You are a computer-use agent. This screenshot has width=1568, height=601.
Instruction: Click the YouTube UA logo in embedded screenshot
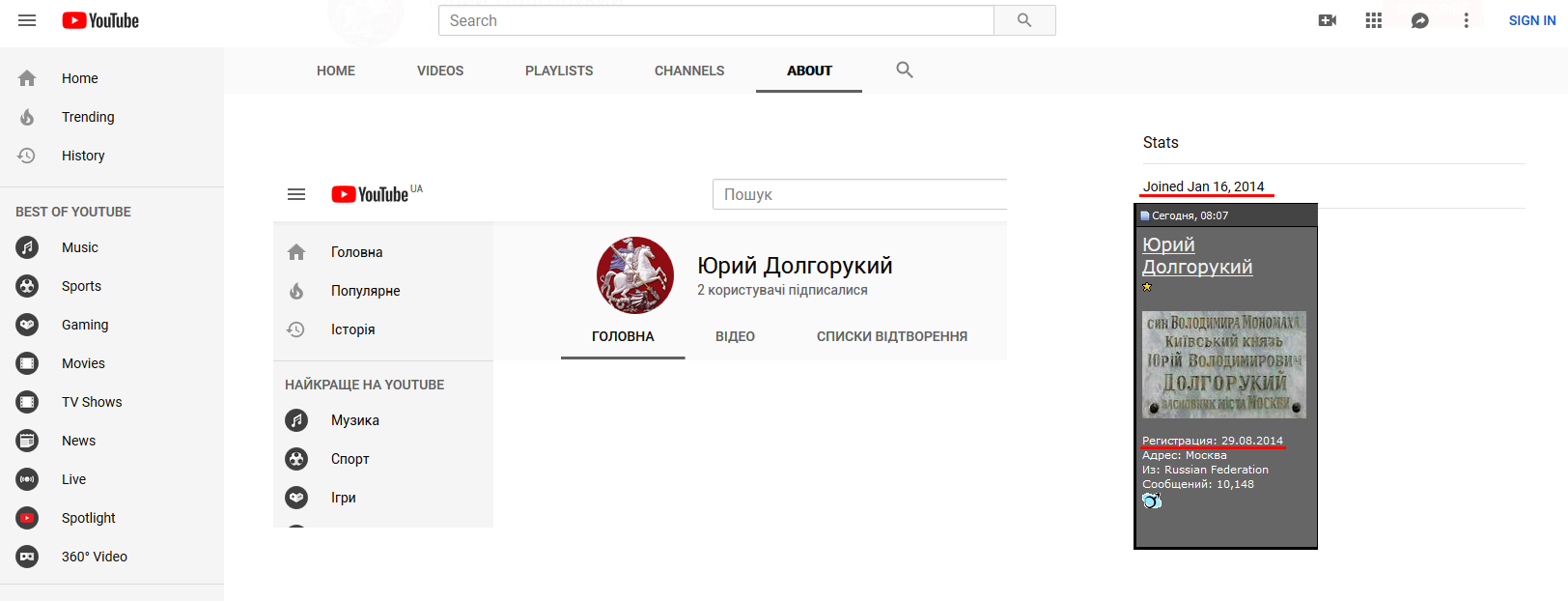point(377,193)
